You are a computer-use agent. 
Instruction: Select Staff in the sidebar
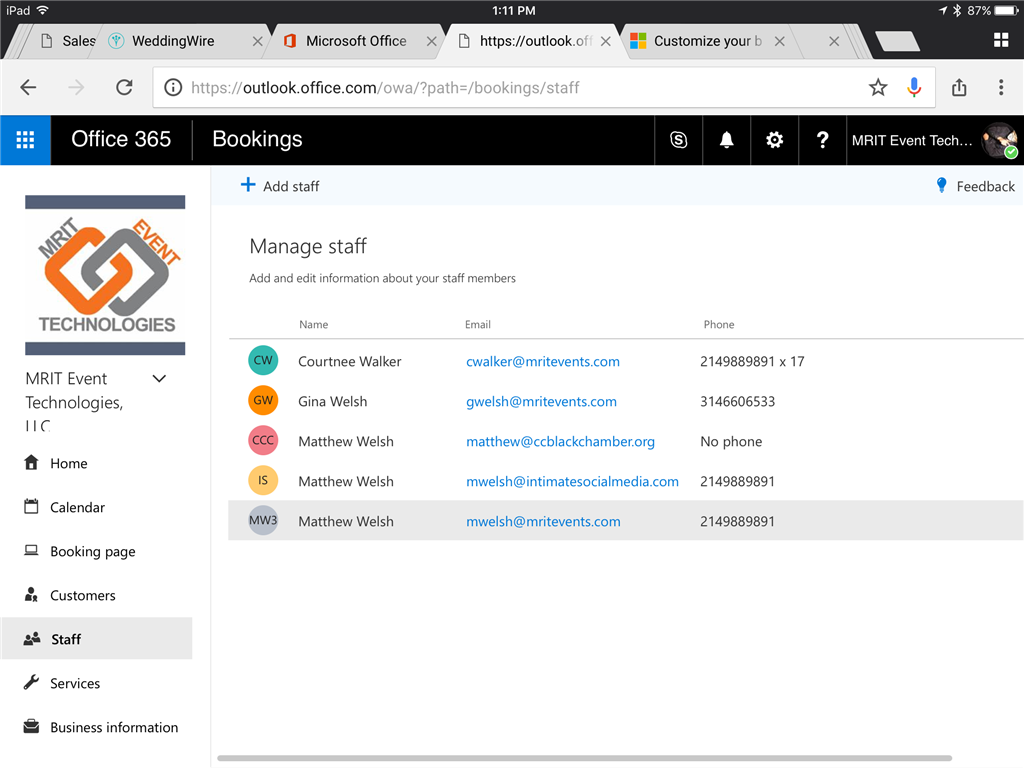[x=97, y=639]
